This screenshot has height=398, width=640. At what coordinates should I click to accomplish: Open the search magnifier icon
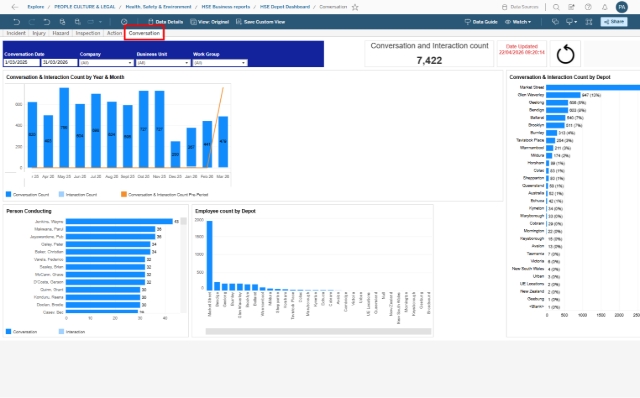(556, 7)
